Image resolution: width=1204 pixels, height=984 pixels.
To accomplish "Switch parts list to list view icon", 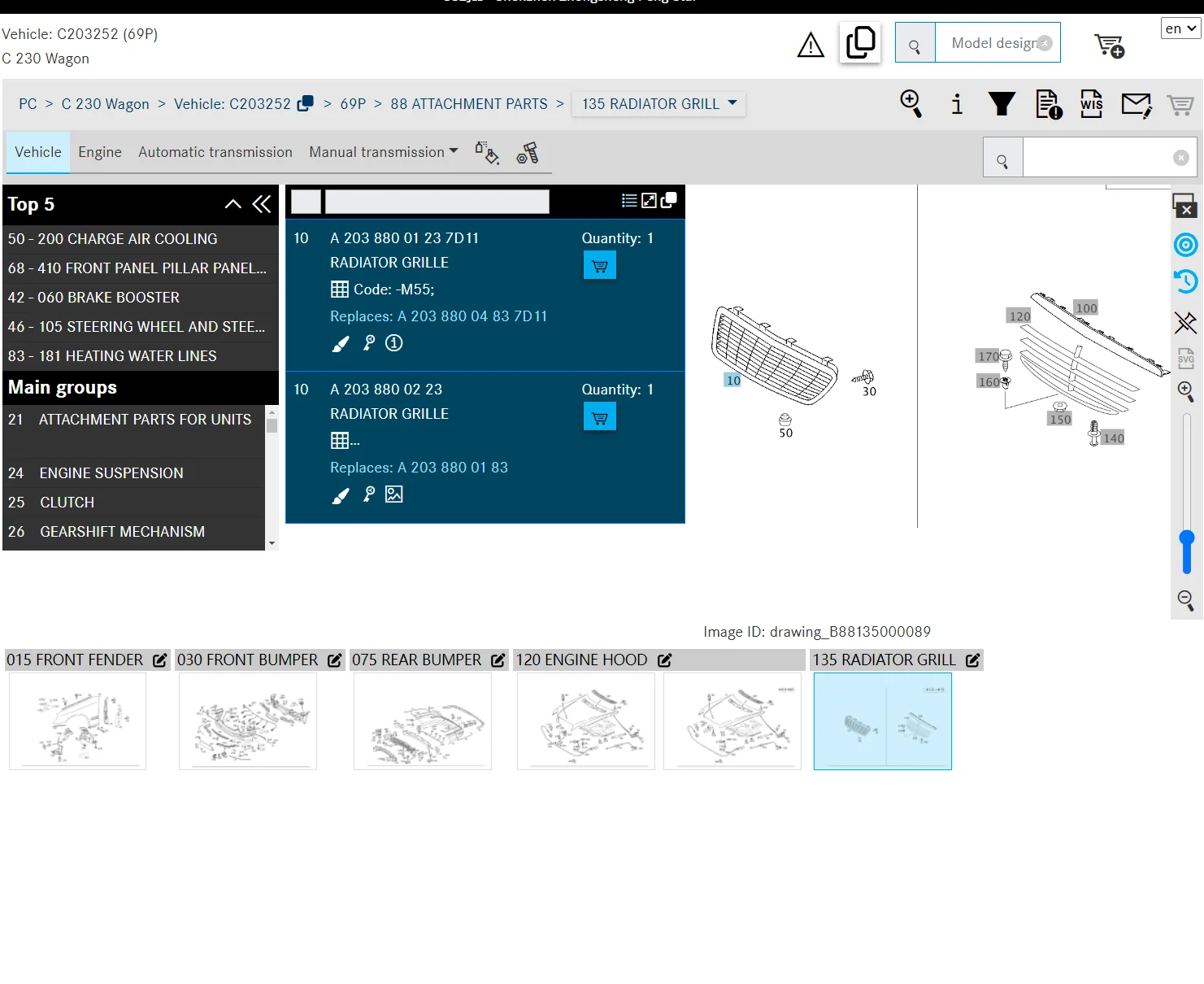I will pyautogui.click(x=629, y=201).
